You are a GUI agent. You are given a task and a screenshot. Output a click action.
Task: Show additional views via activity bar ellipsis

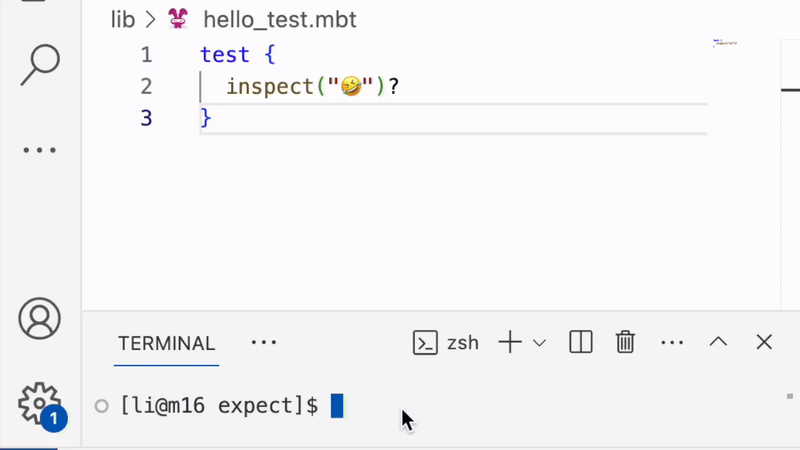[x=40, y=151]
